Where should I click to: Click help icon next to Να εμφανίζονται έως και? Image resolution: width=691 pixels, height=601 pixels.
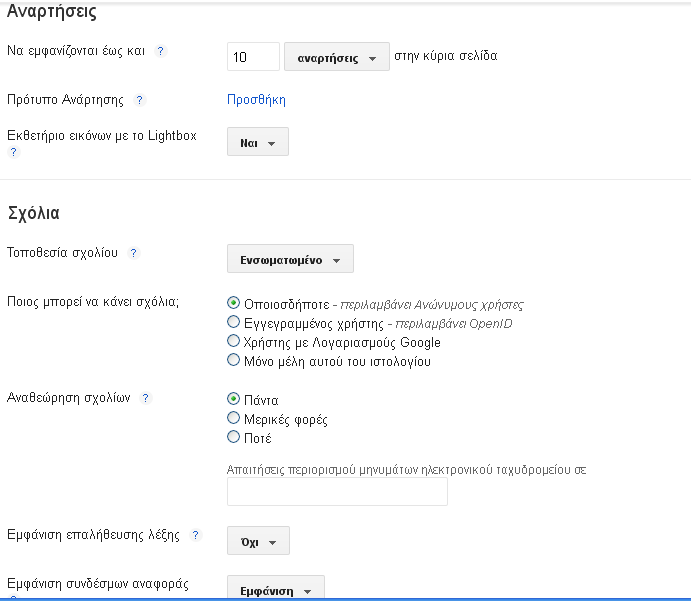click(160, 51)
